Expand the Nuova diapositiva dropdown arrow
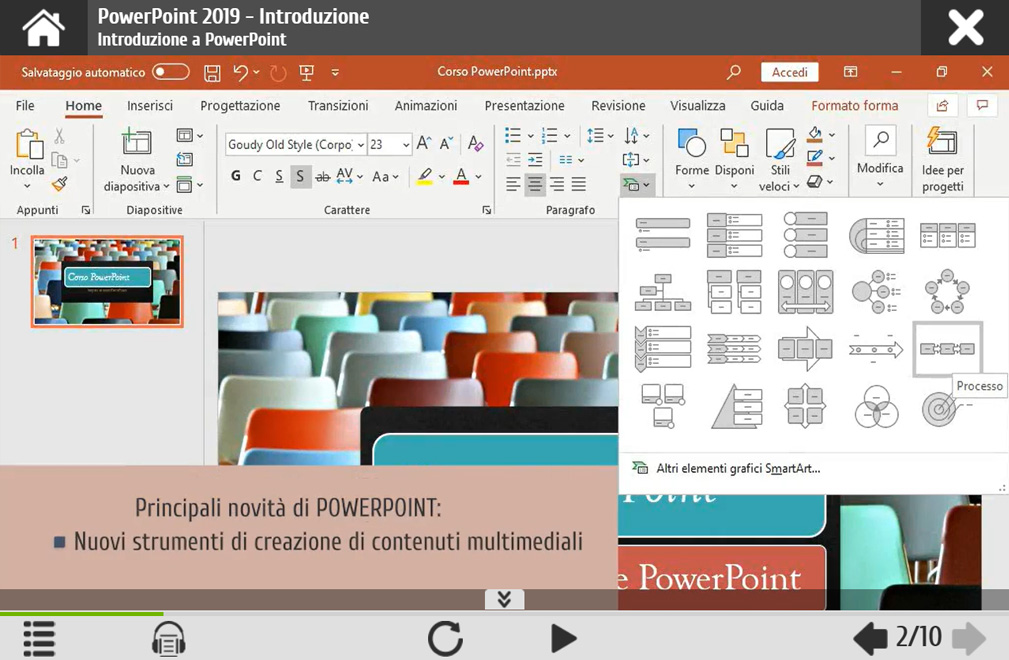The height and width of the screenshot is (660, 1009). coord(166,187)
